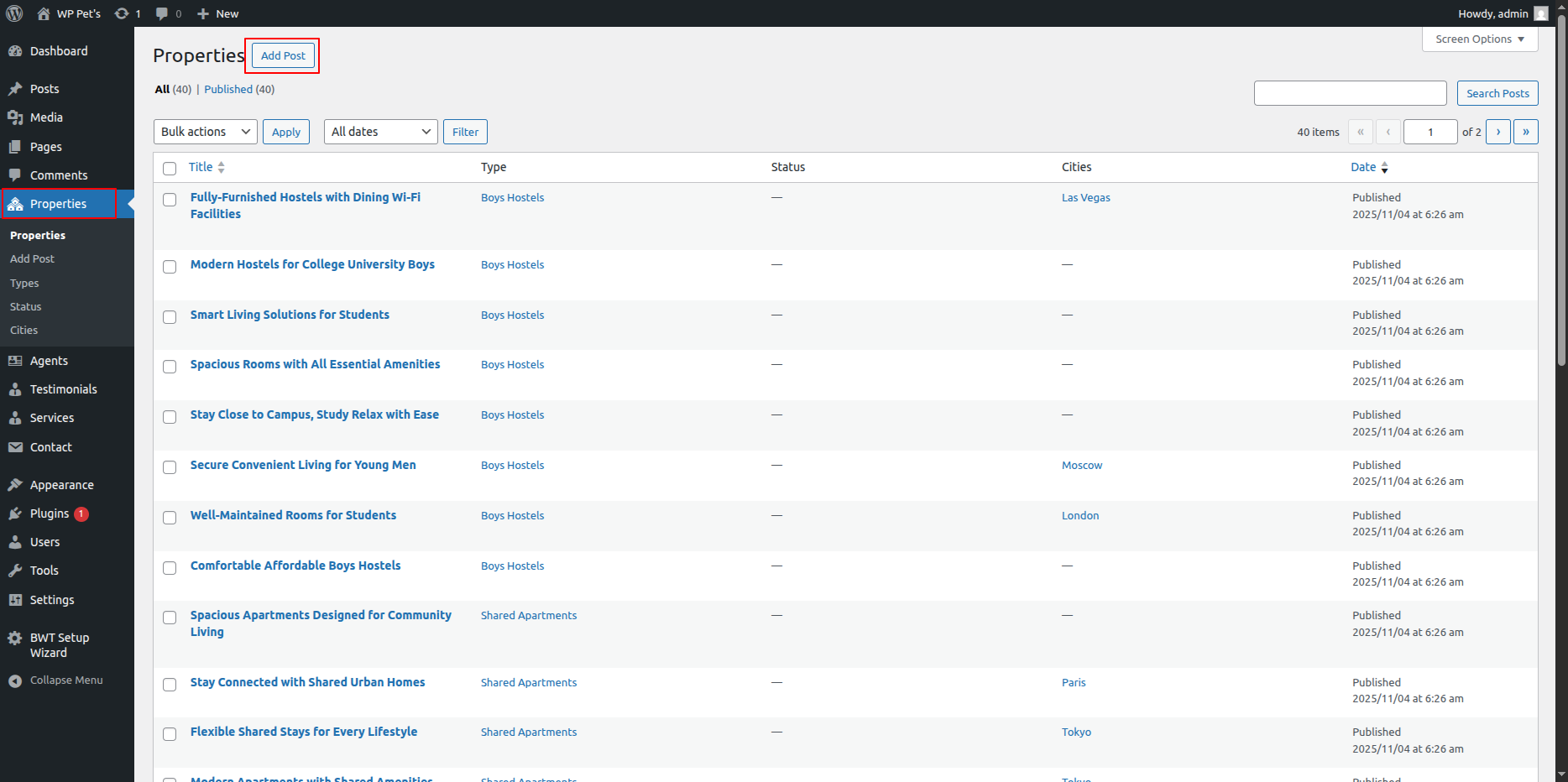Open the Tools wrench icon

click(15, 571)
